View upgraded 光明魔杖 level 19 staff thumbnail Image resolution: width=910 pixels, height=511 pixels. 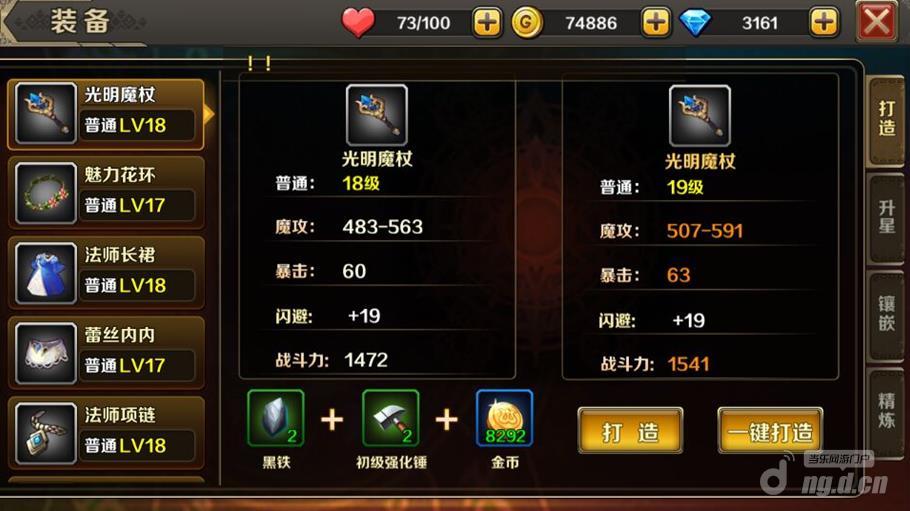[699, 116]
